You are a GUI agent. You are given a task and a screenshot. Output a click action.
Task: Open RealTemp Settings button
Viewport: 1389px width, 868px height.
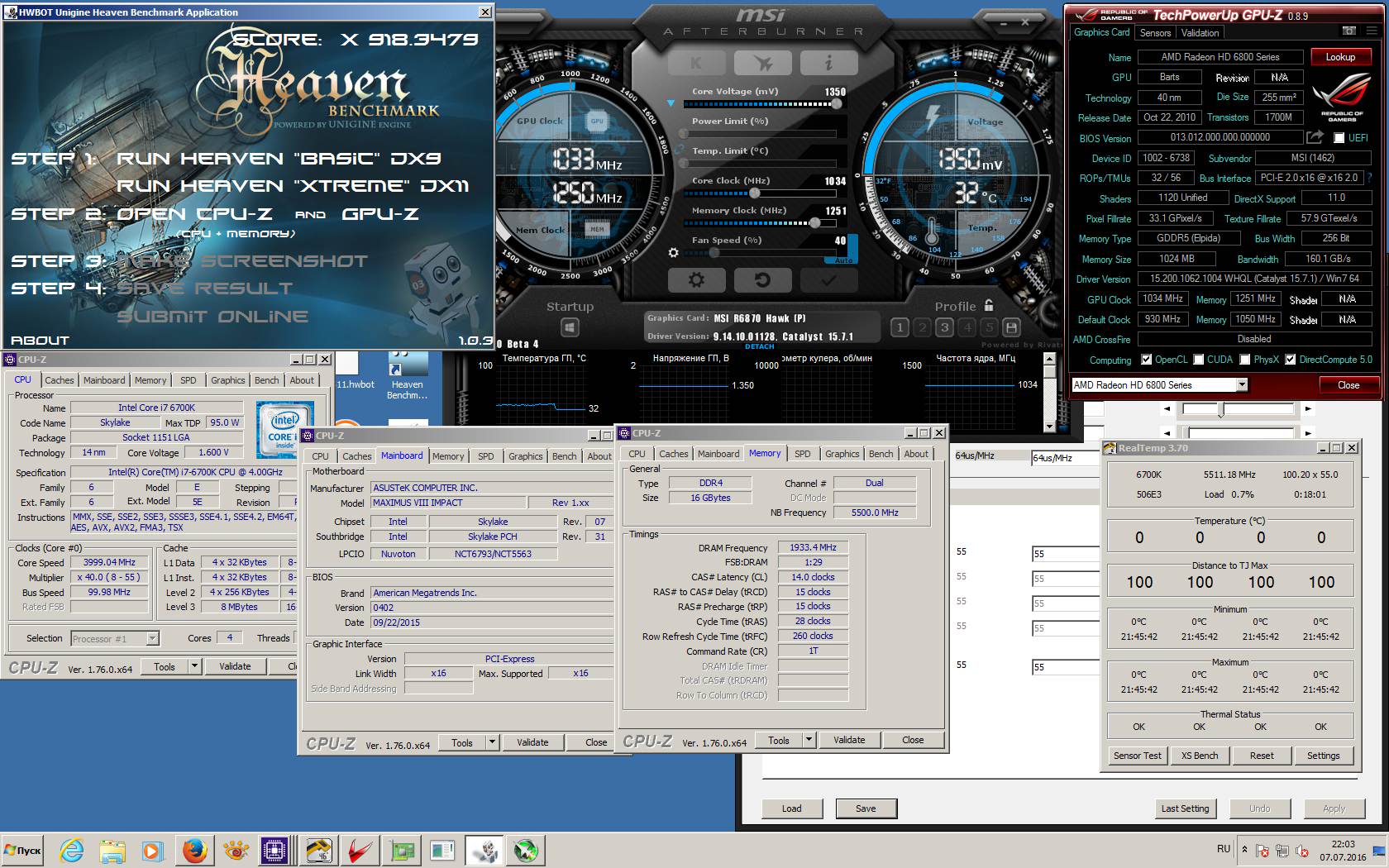pyautogui.click(x=1323, y=756)
